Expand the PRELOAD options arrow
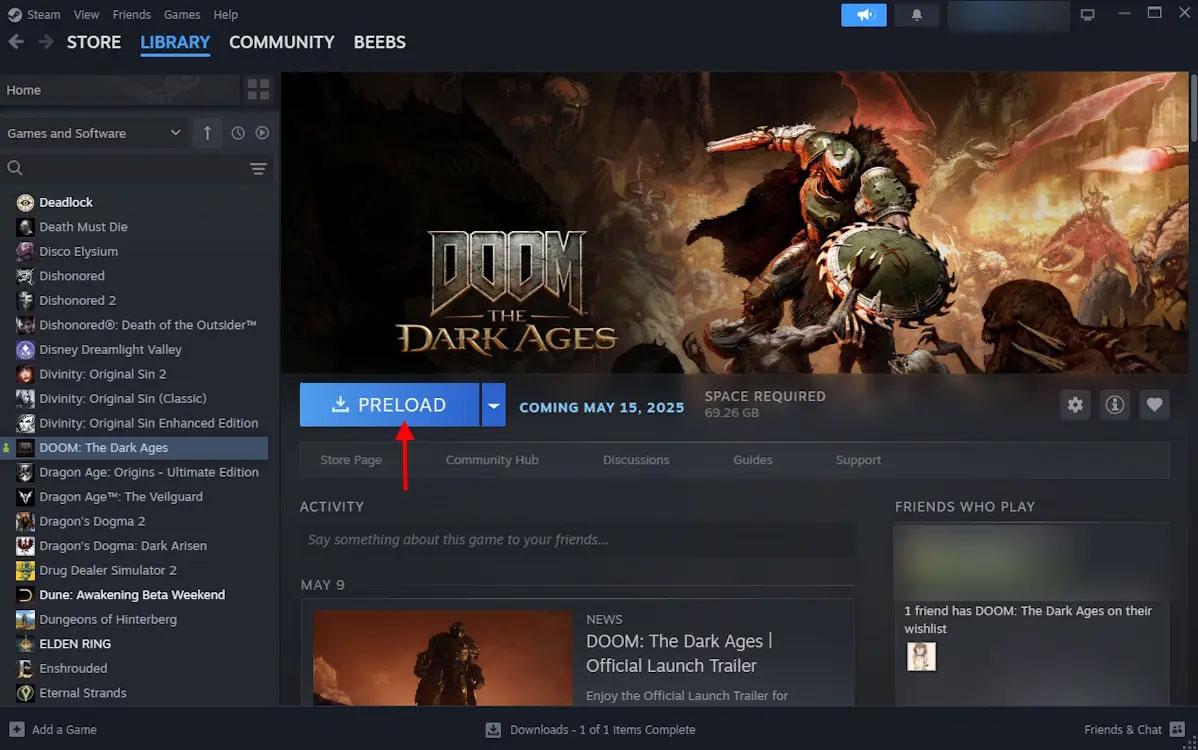The width and height of the screenshot is (1198, 750). (493, 404)
